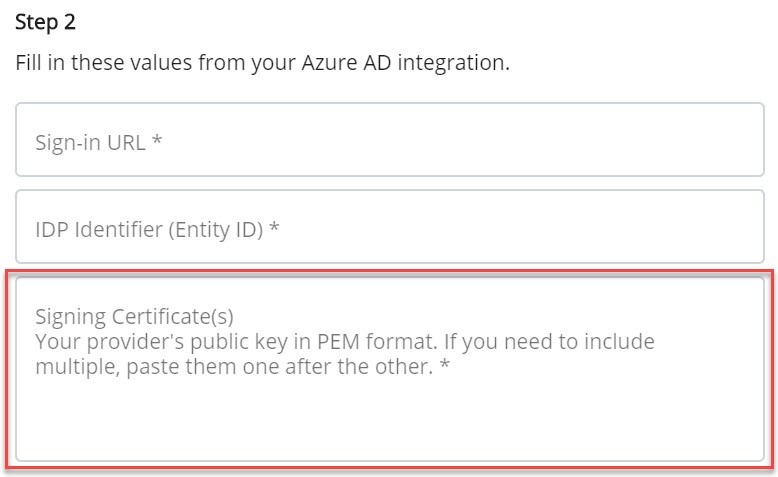Click the empty right side of Sign-in URL box
This screenshot has width=778, height=477.
tap(546, 139)
